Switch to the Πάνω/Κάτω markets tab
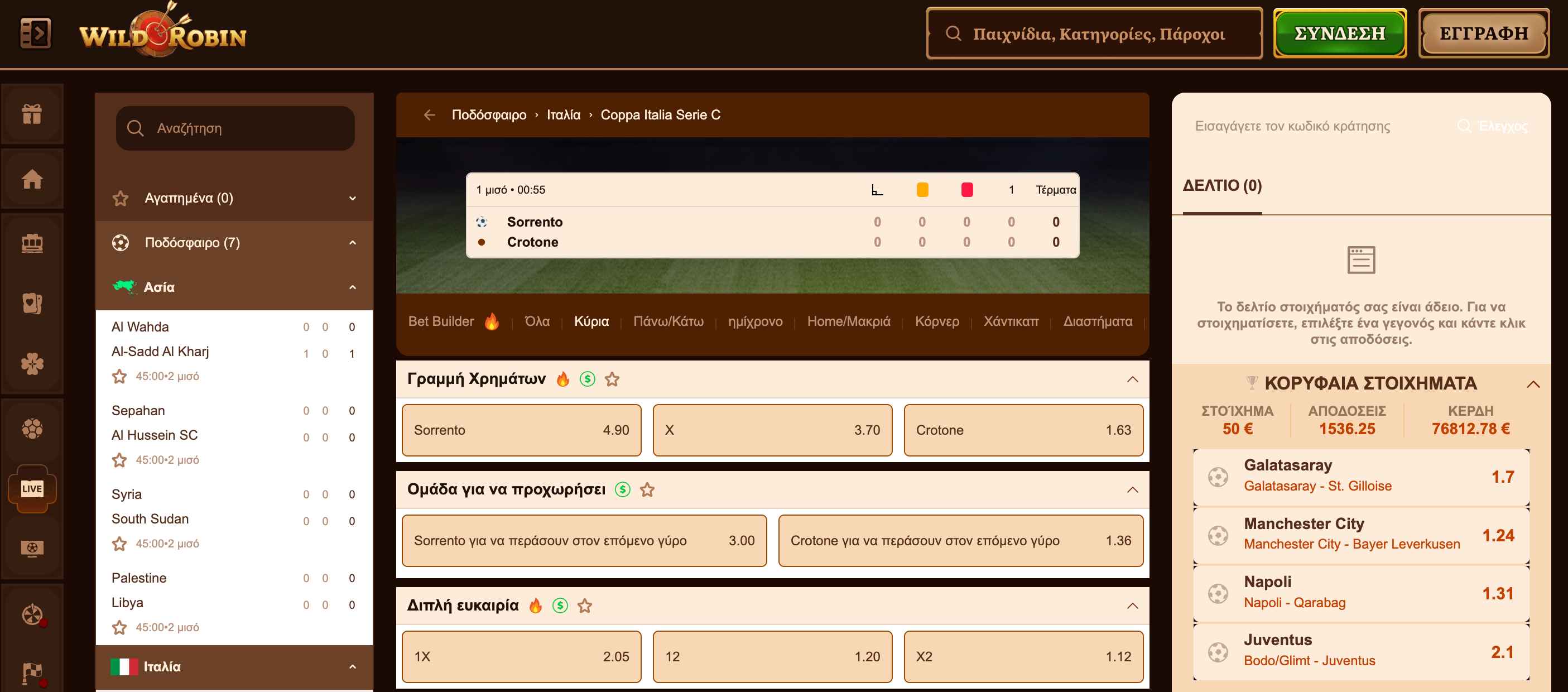The image size is (1568, 692). 668,321
